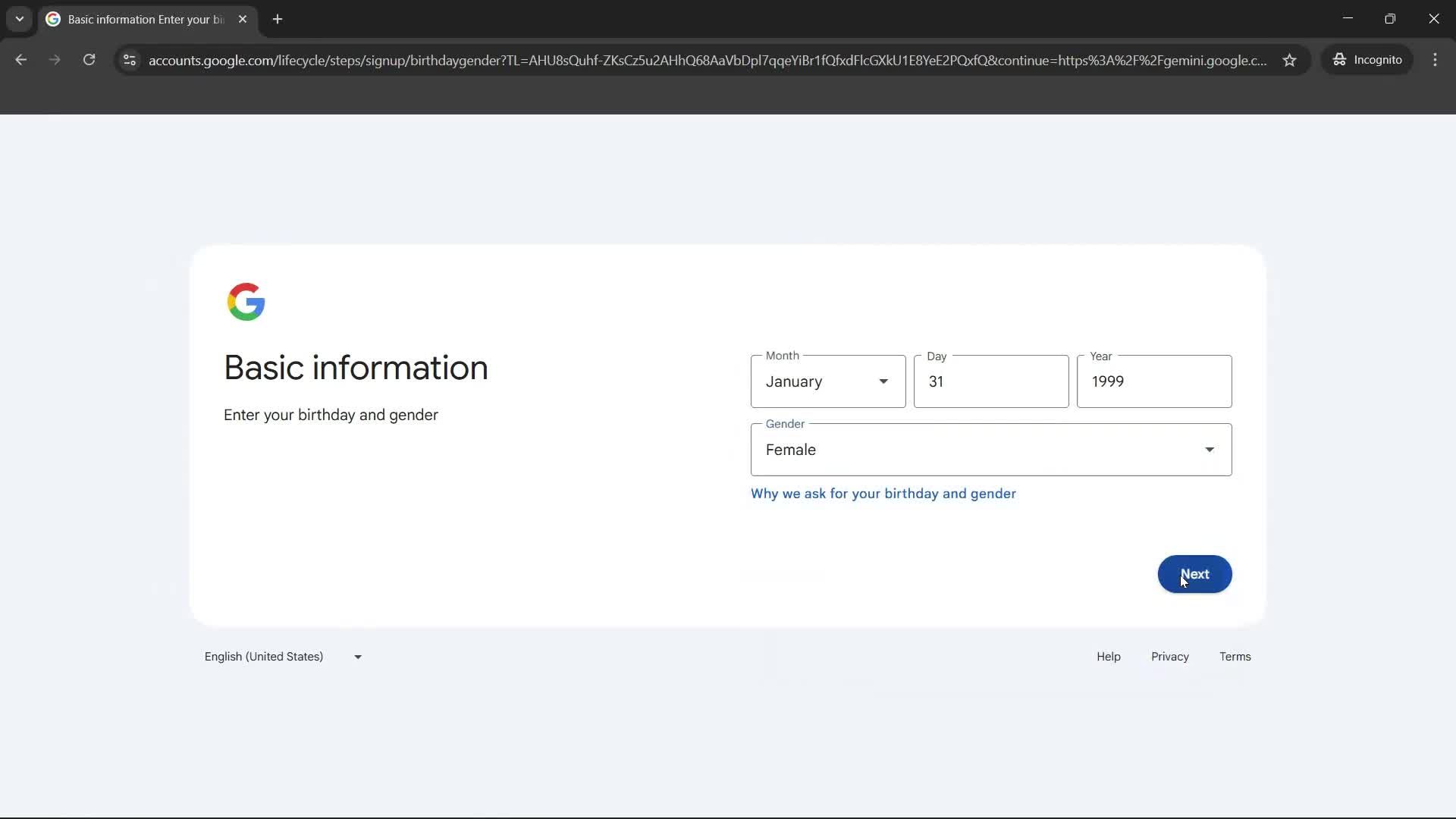This screenshot has height=819, width=1456.
Task: Expand the English (United States) language selector
Action: pos(281,657)
